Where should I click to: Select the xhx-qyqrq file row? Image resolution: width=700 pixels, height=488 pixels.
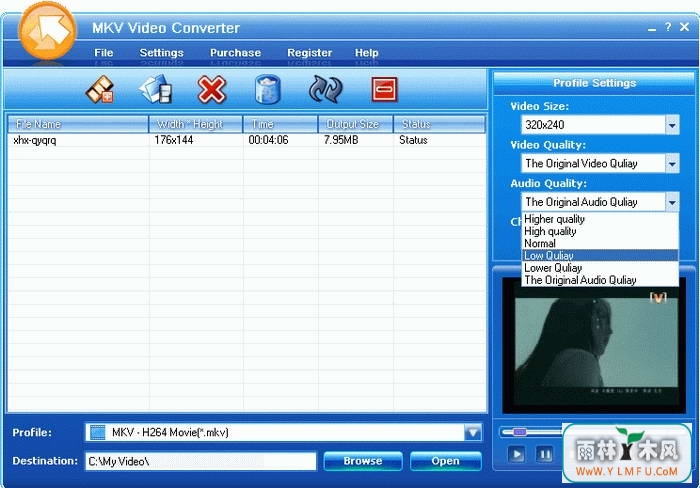click(246, 140)
